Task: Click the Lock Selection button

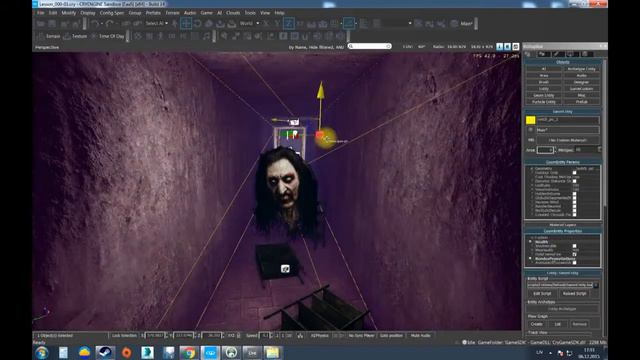Action: (124, 336)
